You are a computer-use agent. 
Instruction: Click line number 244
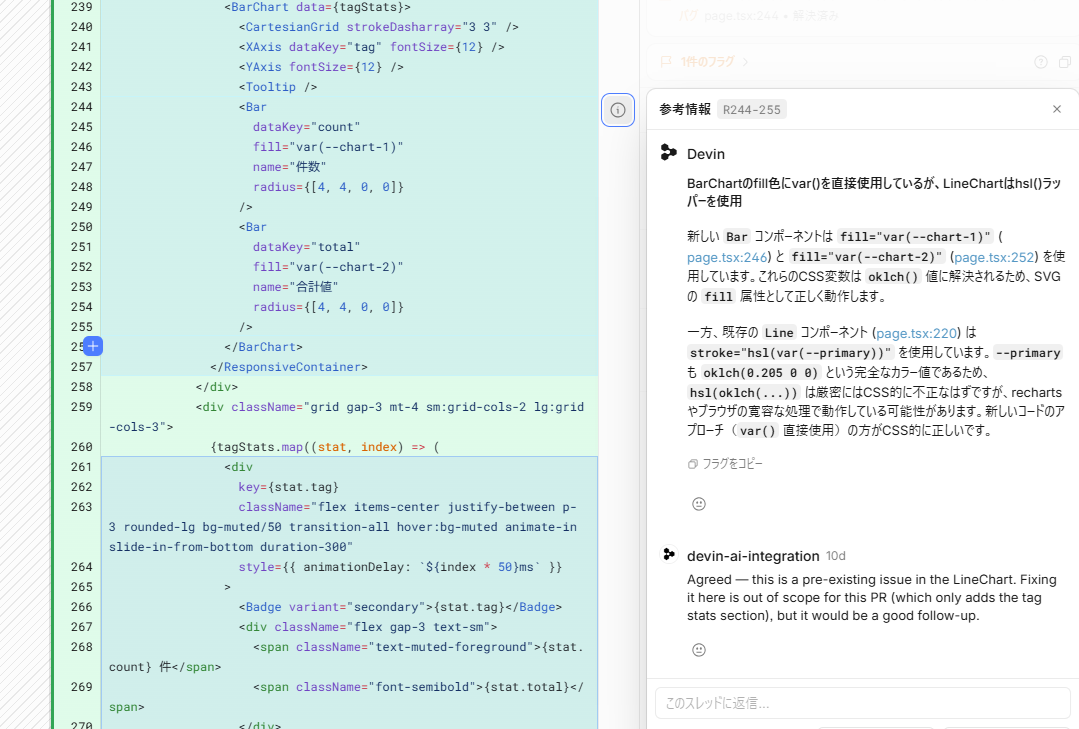pos(81,107)
